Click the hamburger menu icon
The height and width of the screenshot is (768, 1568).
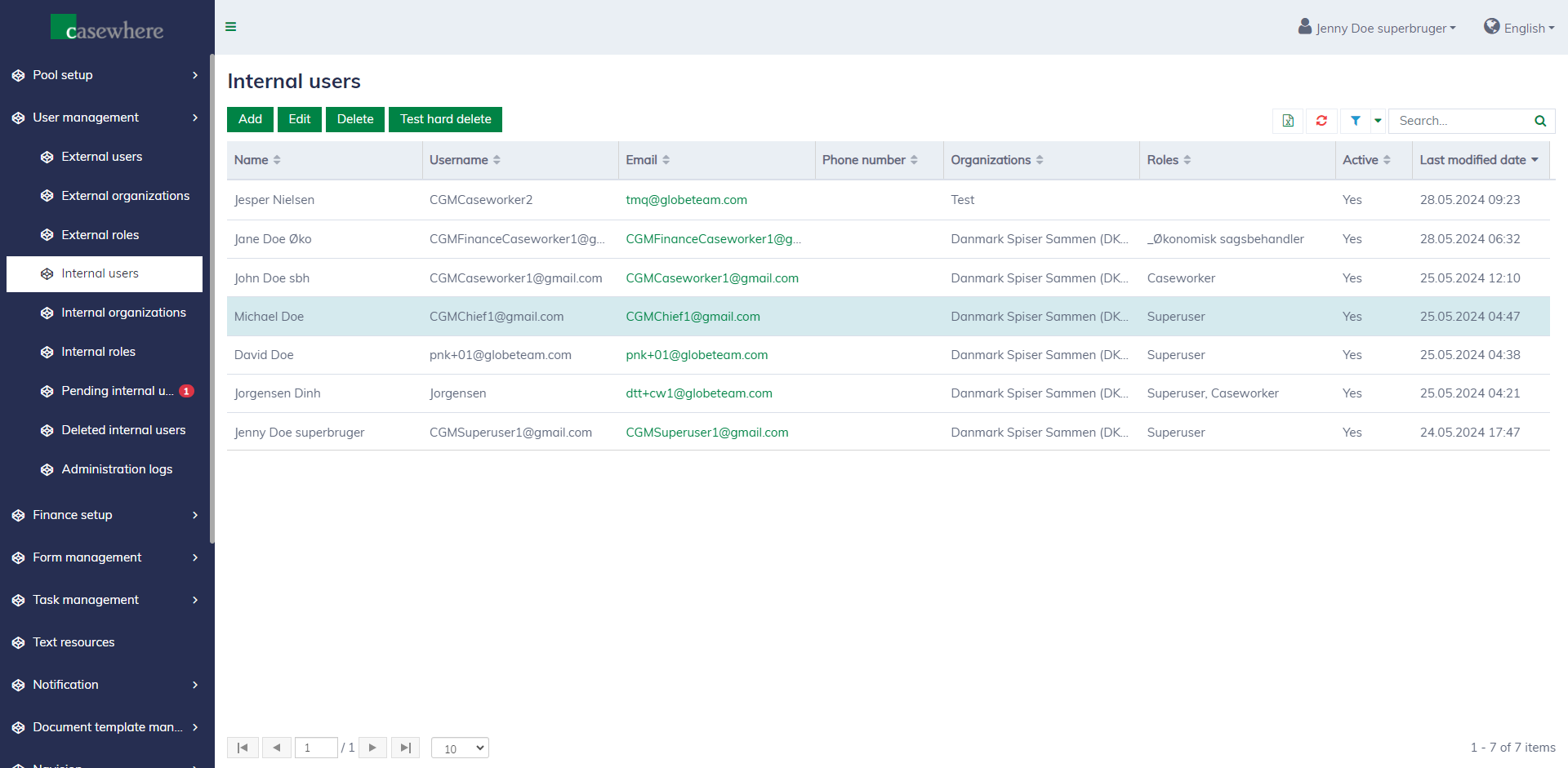click(x=231, y=27)
